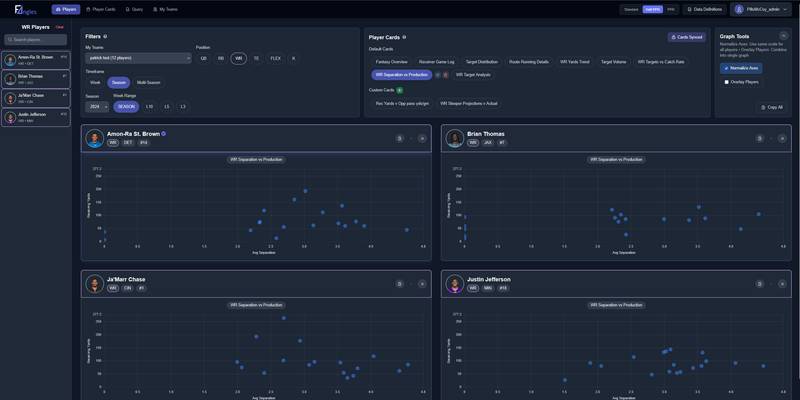Switch to the Query tab
This screenshot has height=400, width=800.
(134, 9)
